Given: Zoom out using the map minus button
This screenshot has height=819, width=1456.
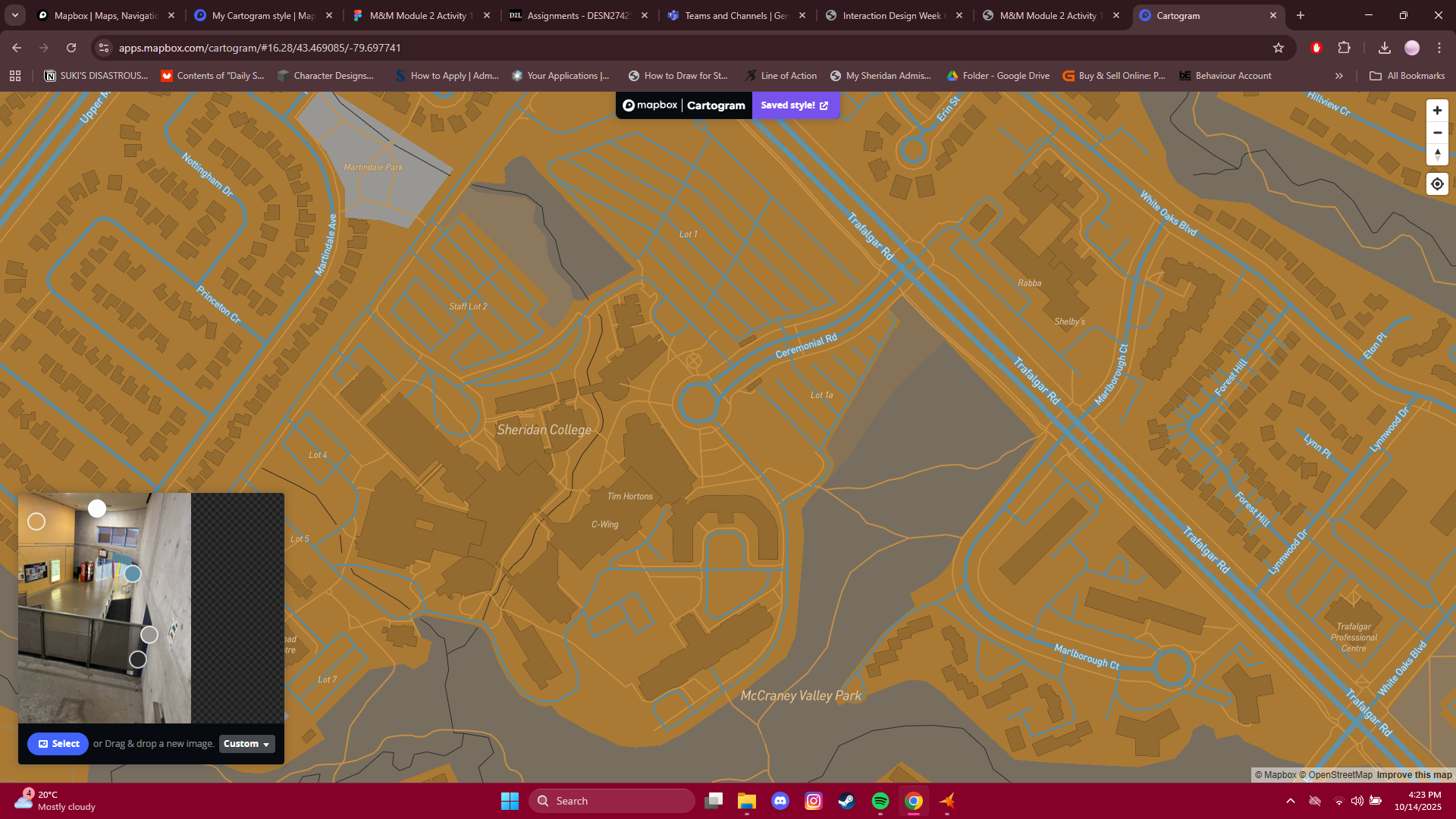Looking at the screenshot, I should (x=1437, y=133).
